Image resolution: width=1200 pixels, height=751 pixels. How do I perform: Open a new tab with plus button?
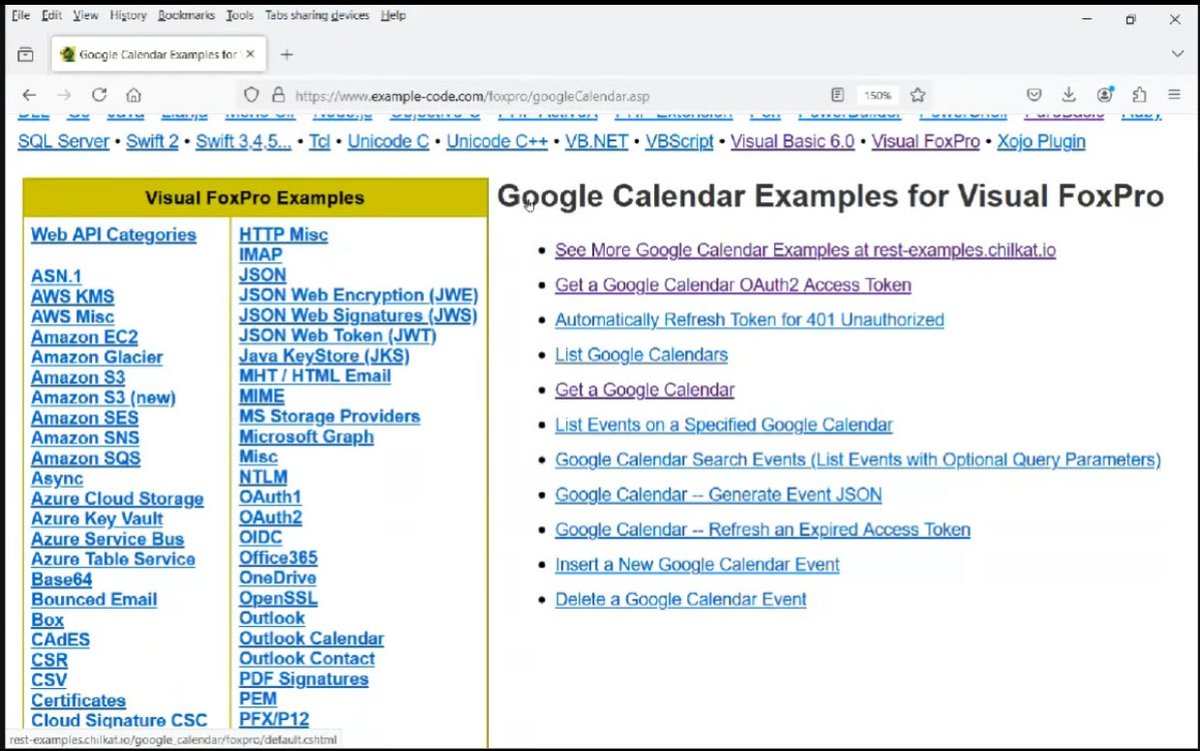287,54
